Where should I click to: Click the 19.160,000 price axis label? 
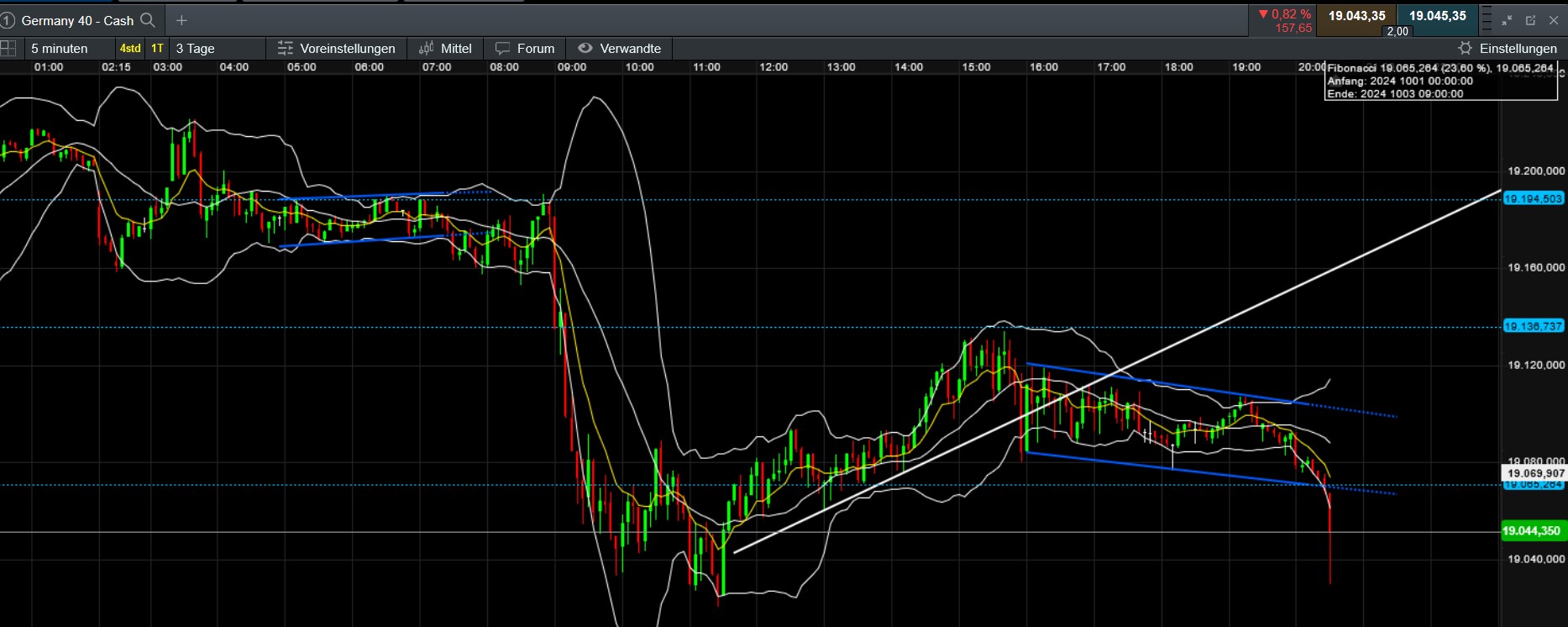(1536, 268)
